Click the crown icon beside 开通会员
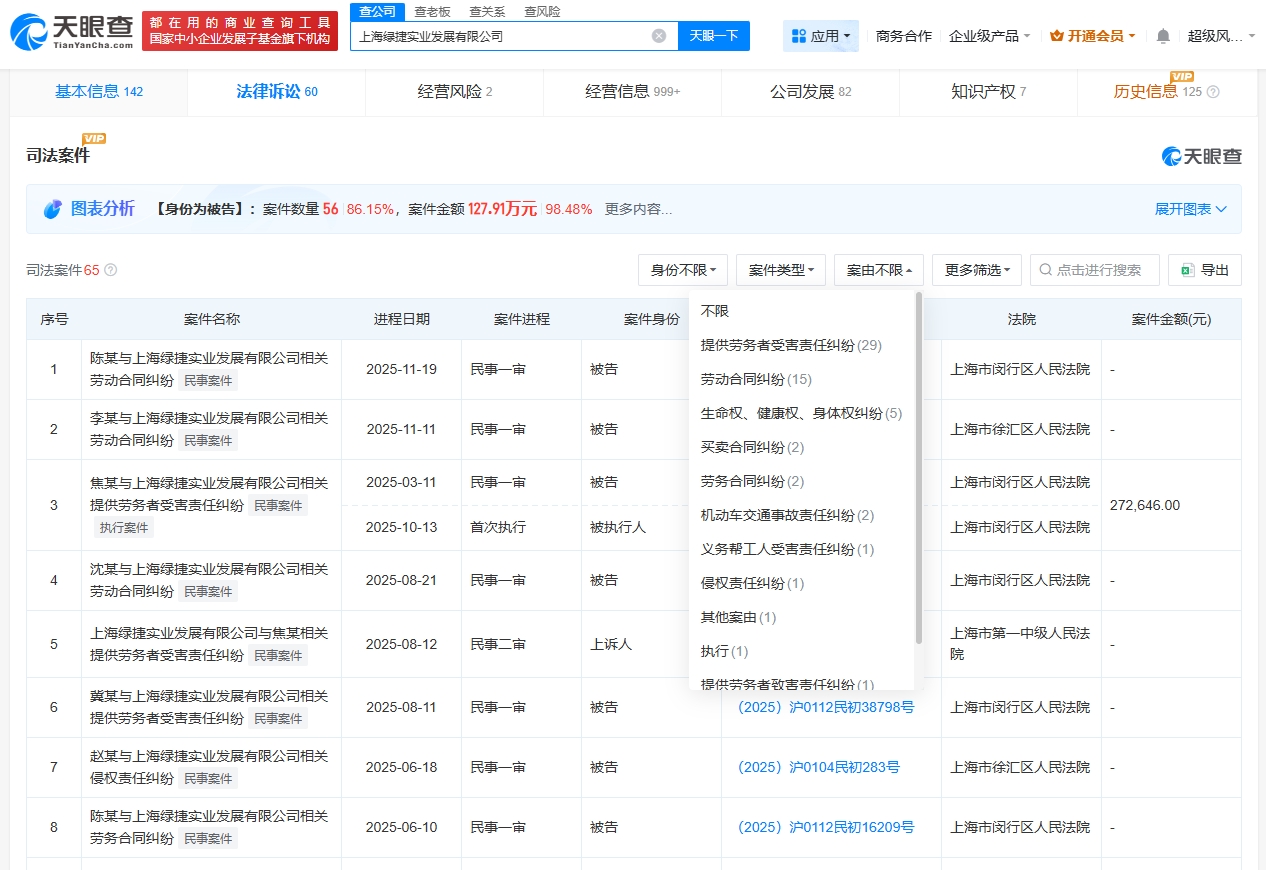1266x870 pixels. (1057, 36)
